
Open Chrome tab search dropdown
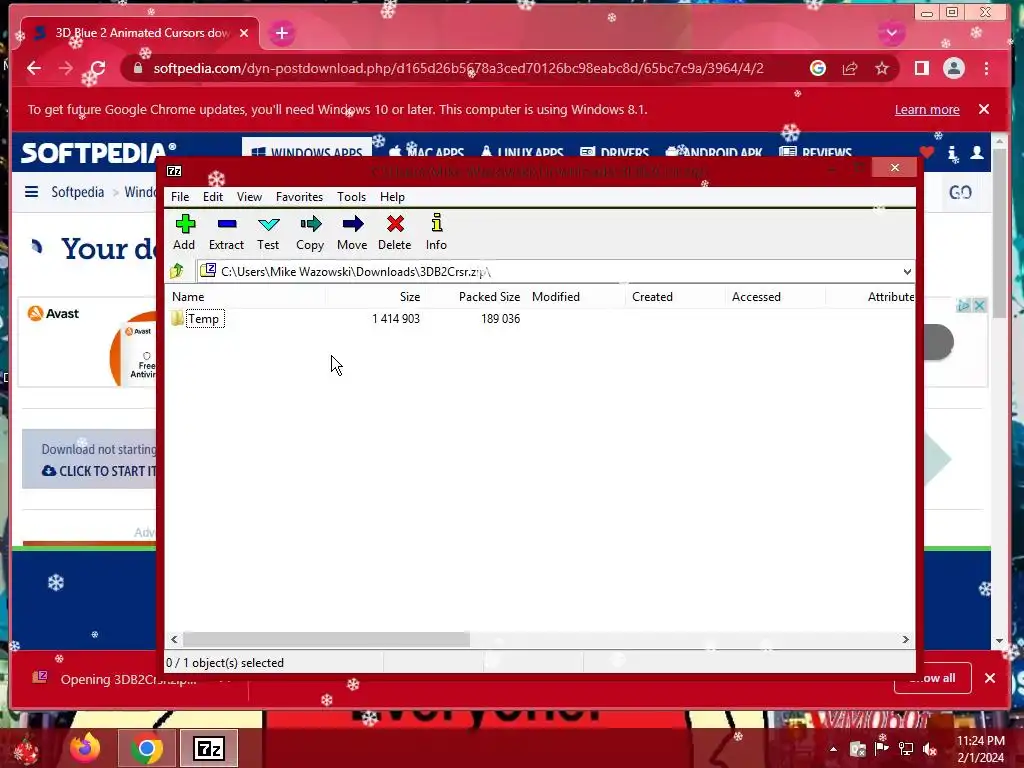[891, 33]
